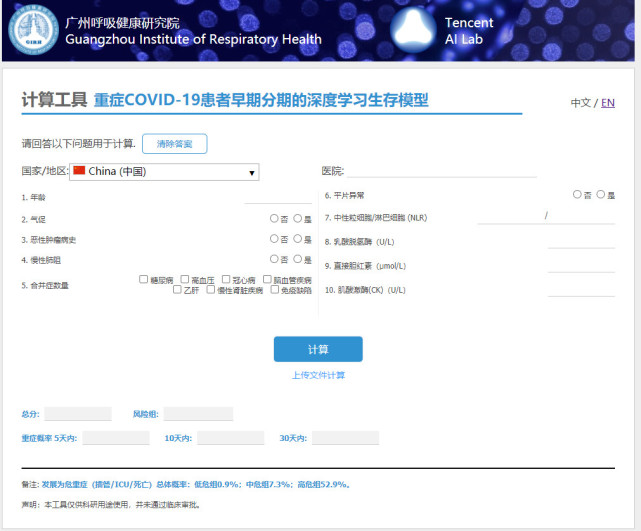641x531 pixels.
Task: Open the 国家/地区 country dropdown
Action: (x=164, y=172)
